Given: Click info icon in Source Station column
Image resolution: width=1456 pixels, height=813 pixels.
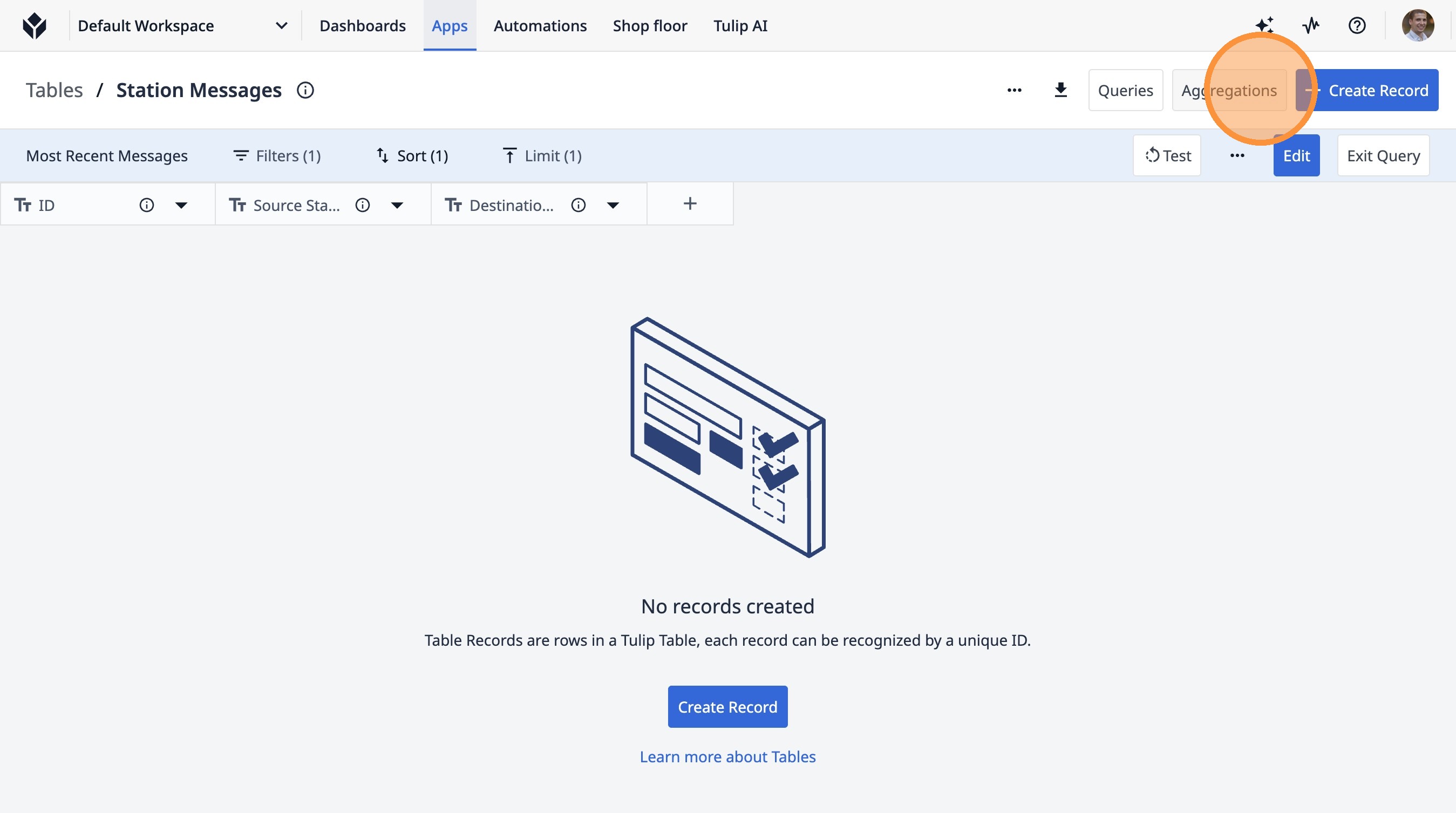Looking at the screenshot, I should 362,205.
